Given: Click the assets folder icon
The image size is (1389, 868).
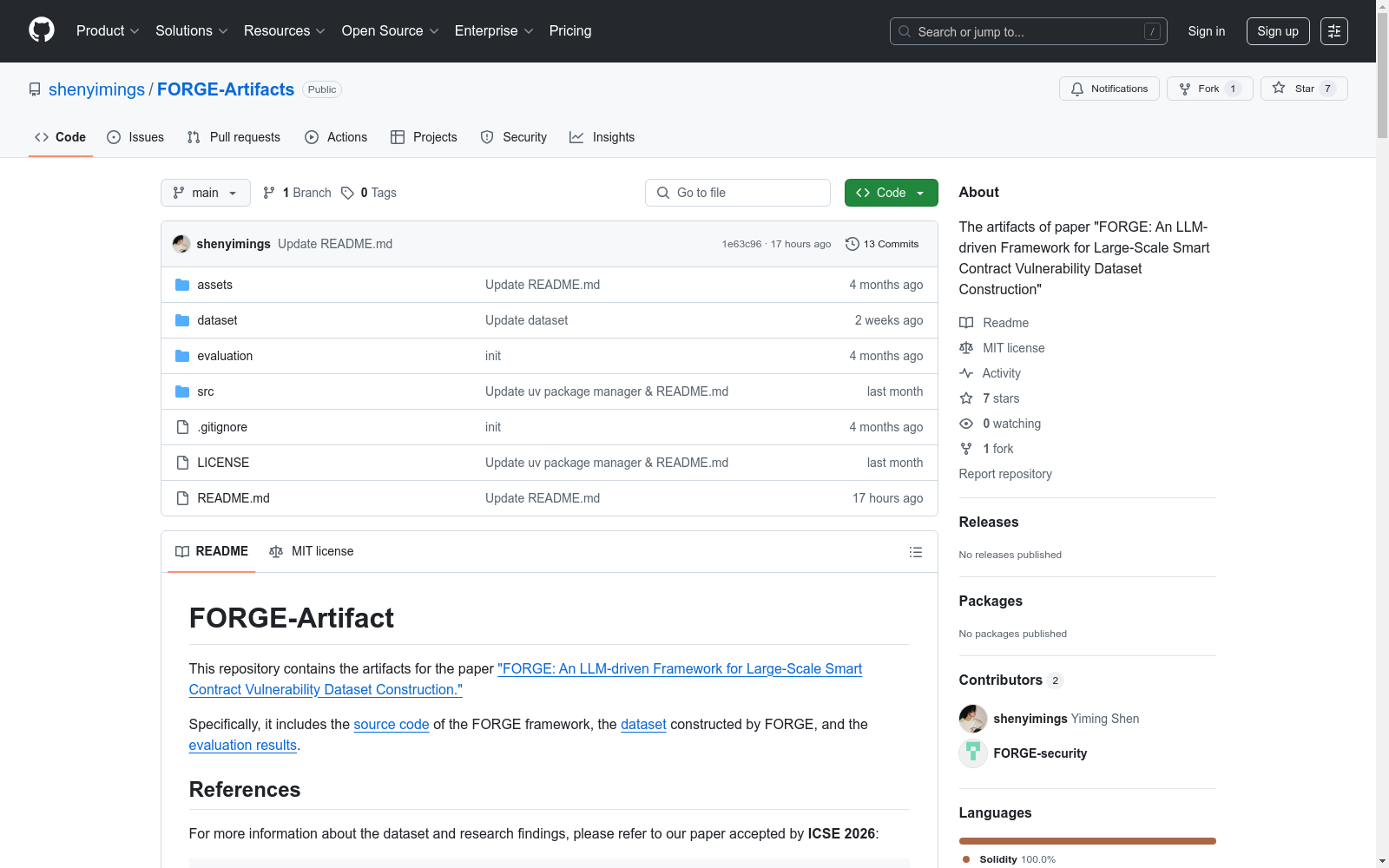Looking at the screenshot, I should [182, 285].
